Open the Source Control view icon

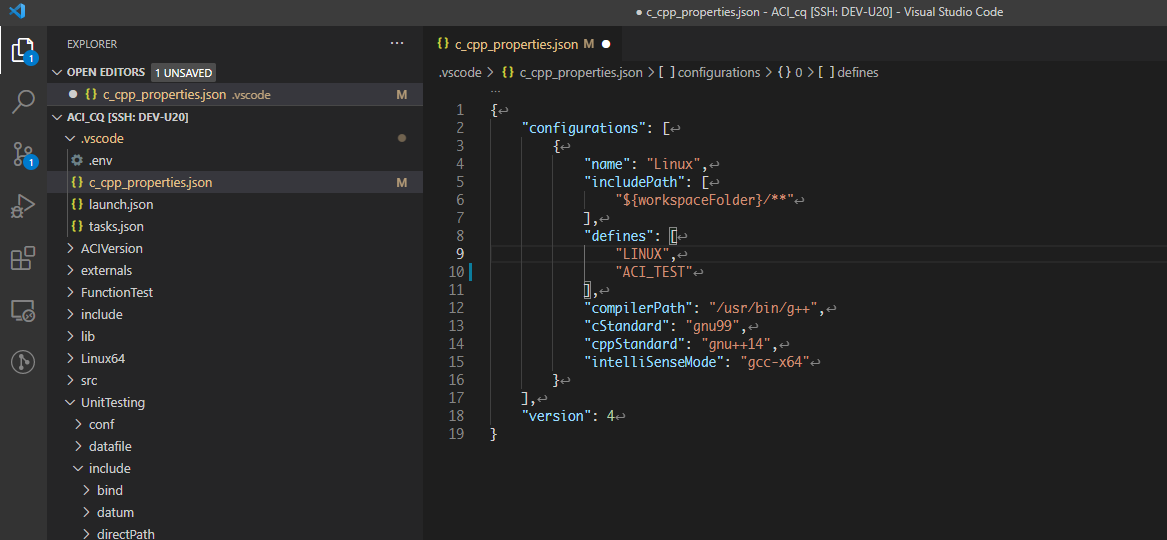(x=23, y=155)
